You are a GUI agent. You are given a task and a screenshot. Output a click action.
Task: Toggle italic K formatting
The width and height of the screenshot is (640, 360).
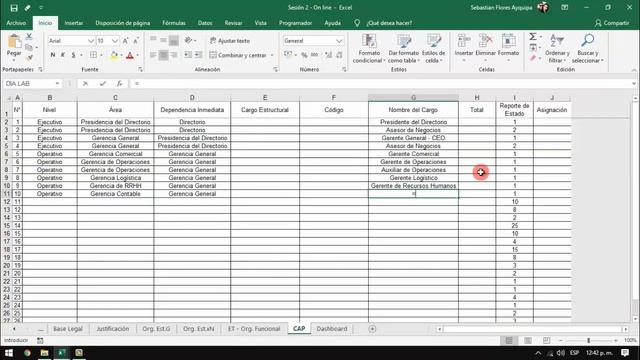(x=63, y=55)
